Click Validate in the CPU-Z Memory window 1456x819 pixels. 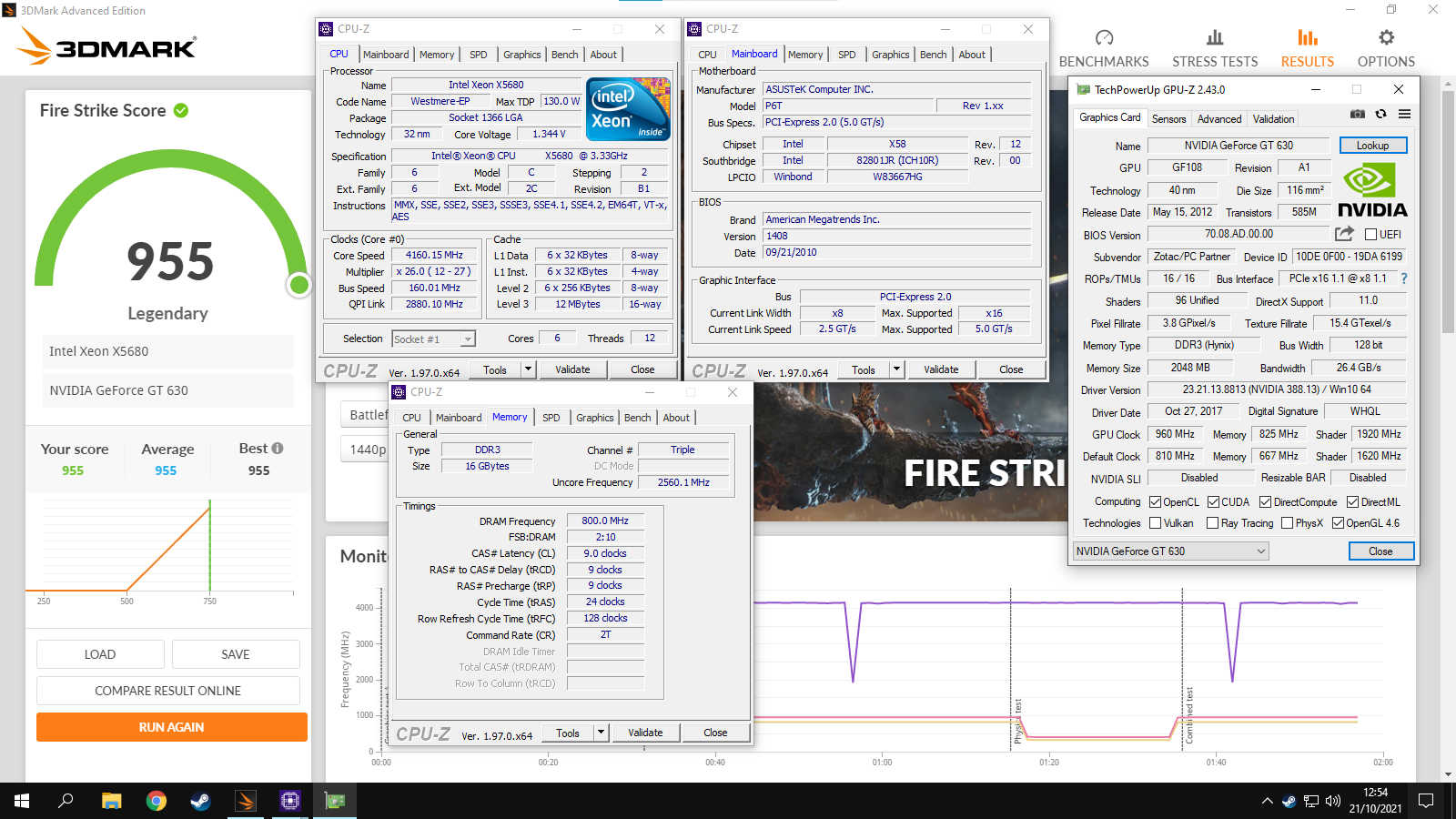point(645,733)
